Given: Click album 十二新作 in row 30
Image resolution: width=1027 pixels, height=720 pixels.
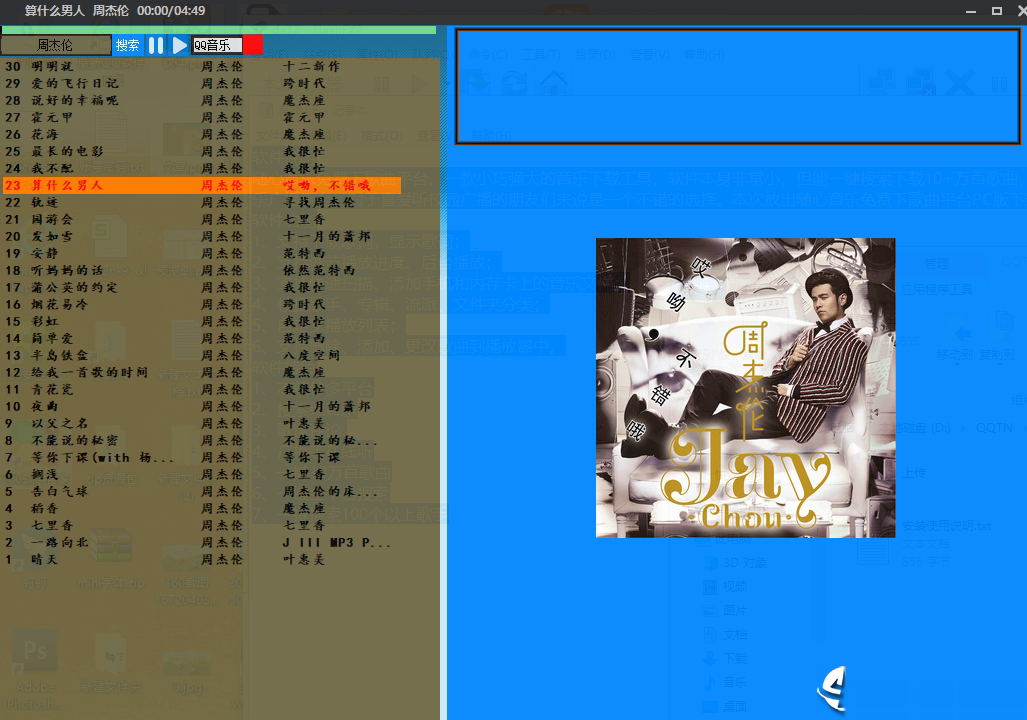Looking at the screenshot, I should click(x=312, y=66).
